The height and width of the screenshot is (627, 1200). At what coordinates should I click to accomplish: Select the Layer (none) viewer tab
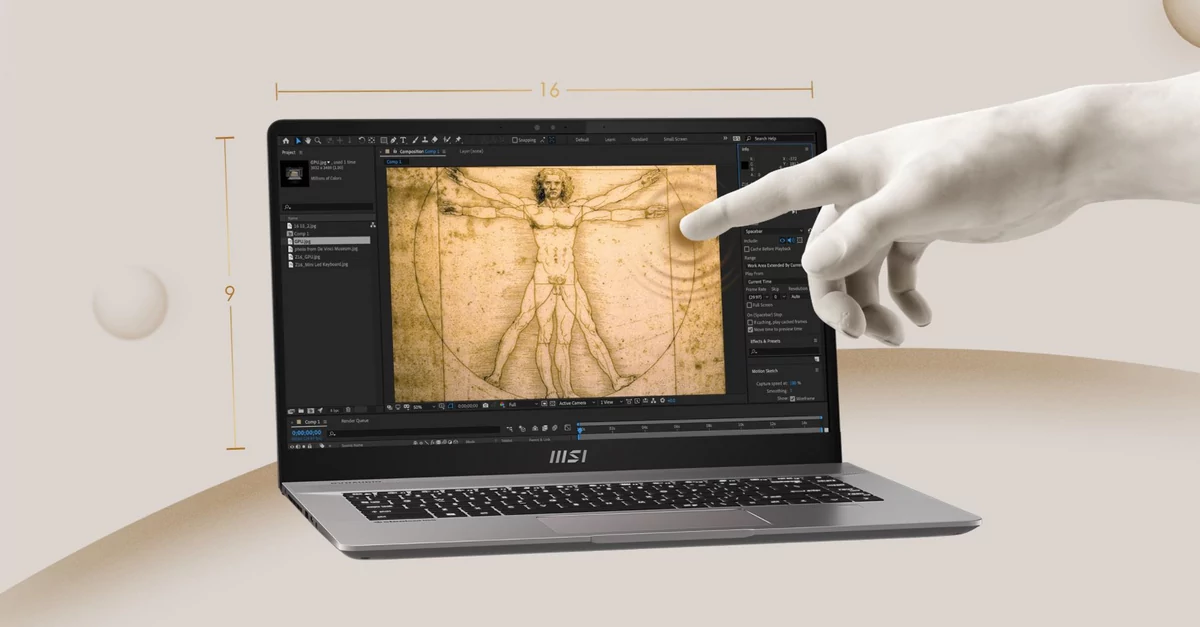tap(471, 151)
